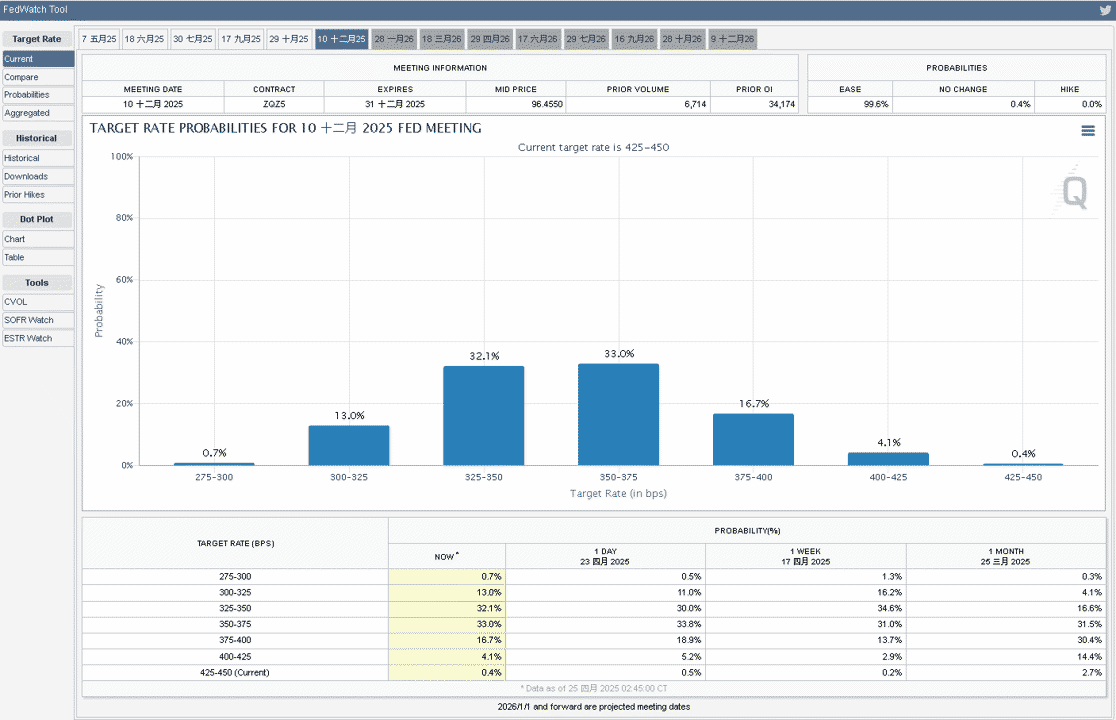Click the Twitter bird icon
The width and height of the screenshot is (1116, 720).
[1104, 11]
